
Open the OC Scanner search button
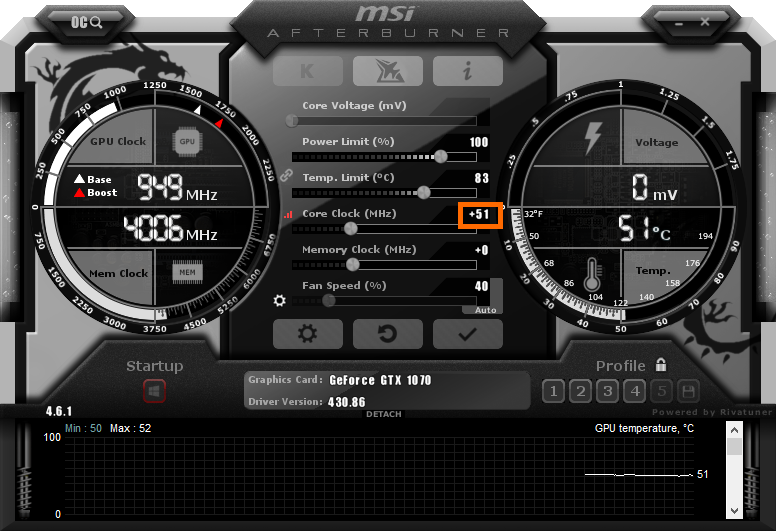[88, 21]
